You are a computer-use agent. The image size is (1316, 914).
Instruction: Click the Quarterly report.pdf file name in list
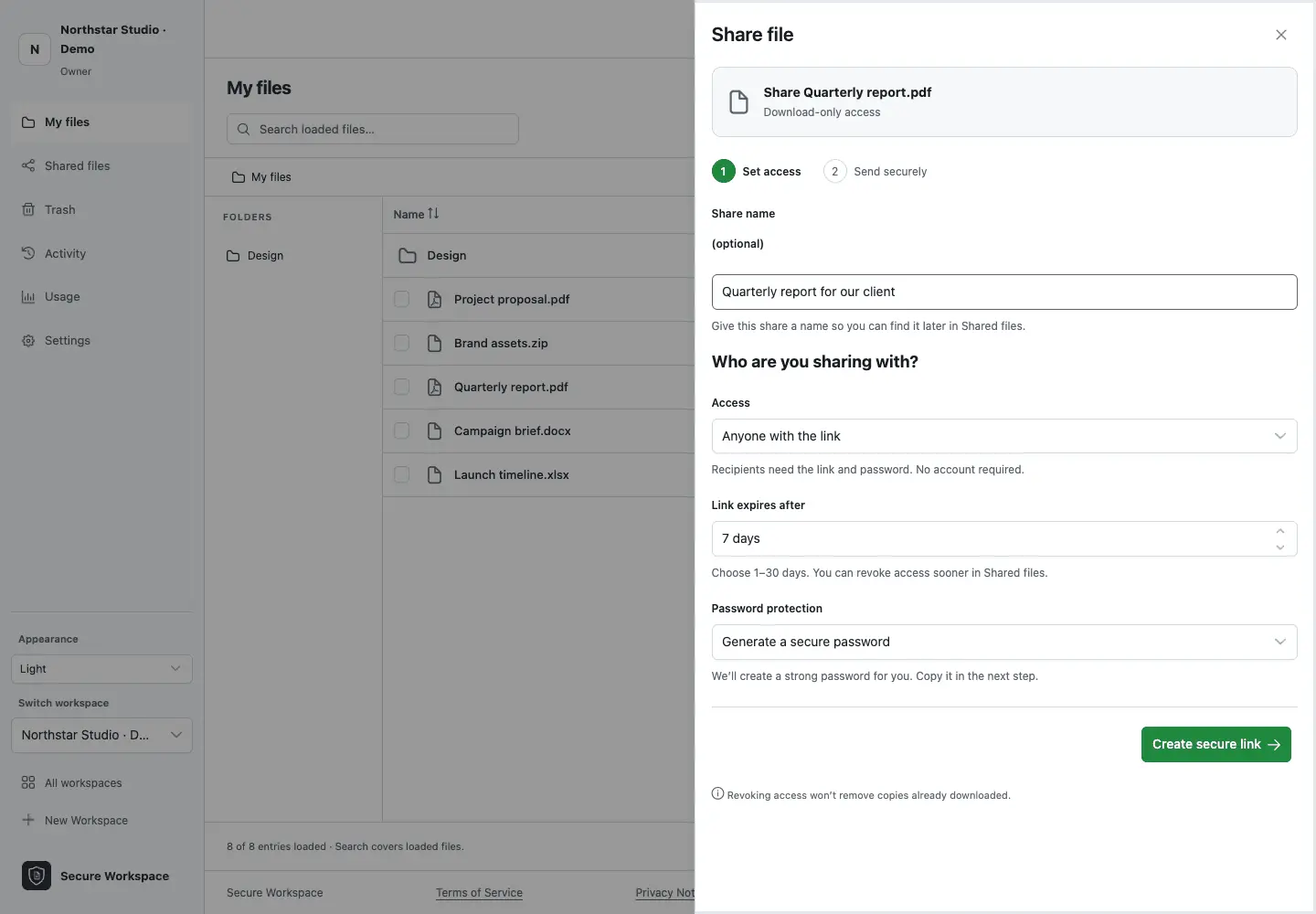tap(511, 388)
